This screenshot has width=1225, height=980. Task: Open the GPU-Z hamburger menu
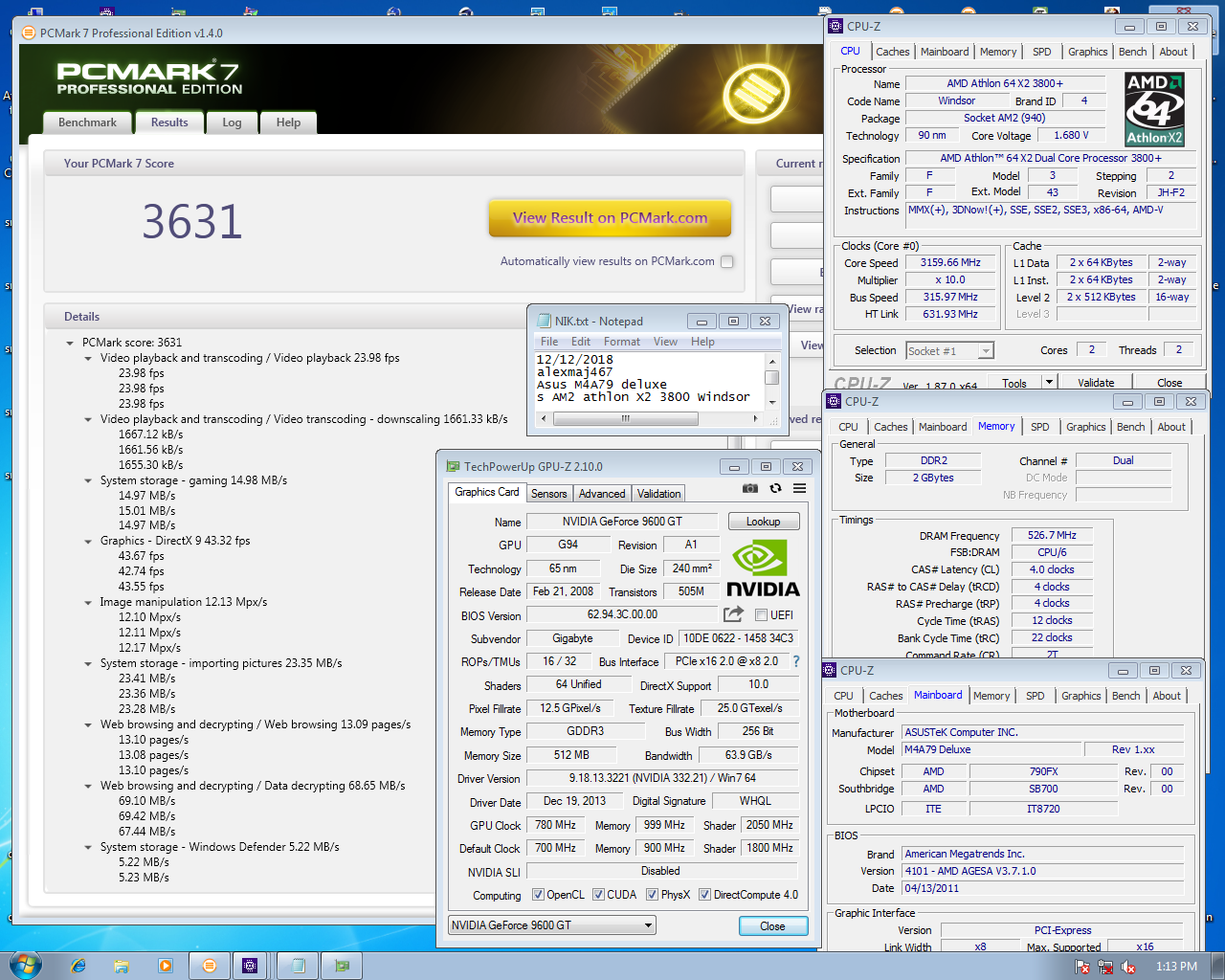799,488
